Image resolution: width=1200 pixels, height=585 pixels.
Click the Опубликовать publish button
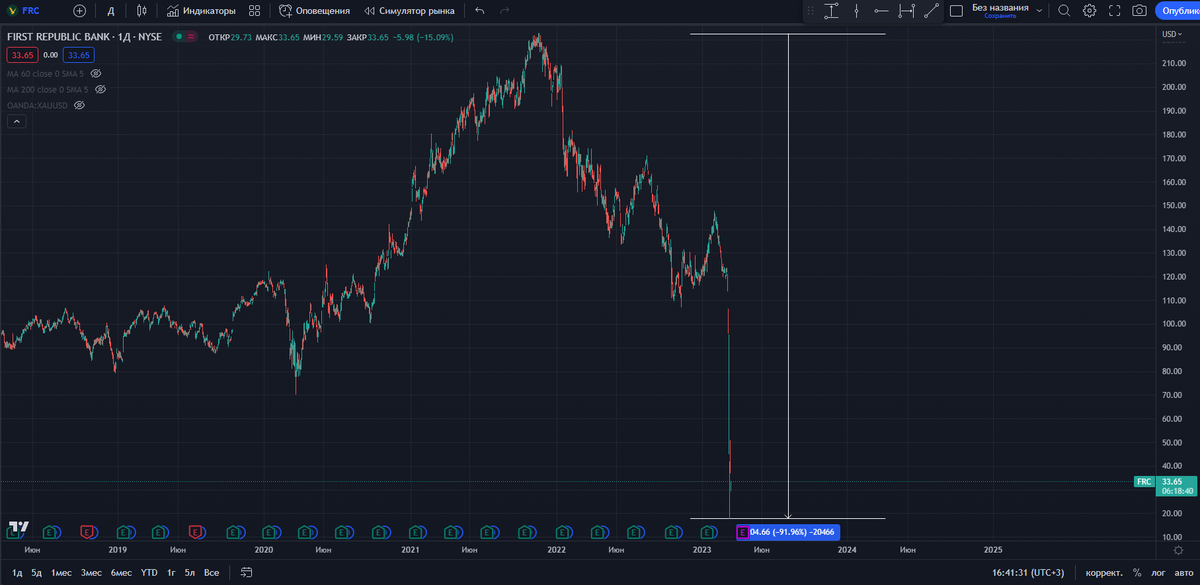(1178, 11)
